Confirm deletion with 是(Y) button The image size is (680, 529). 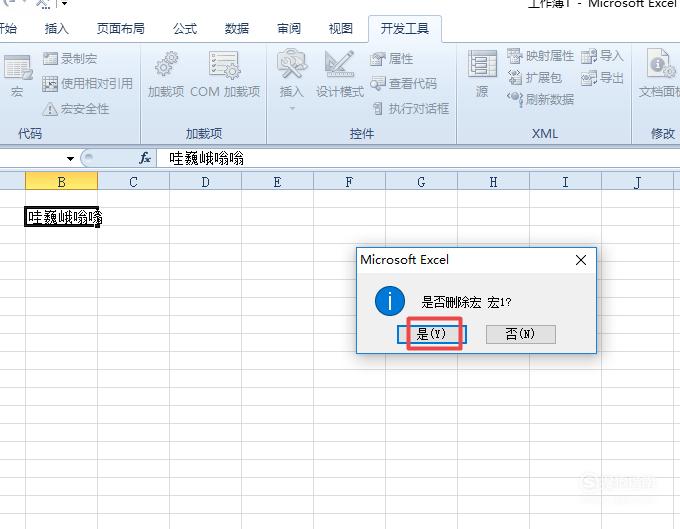(432, 334)
